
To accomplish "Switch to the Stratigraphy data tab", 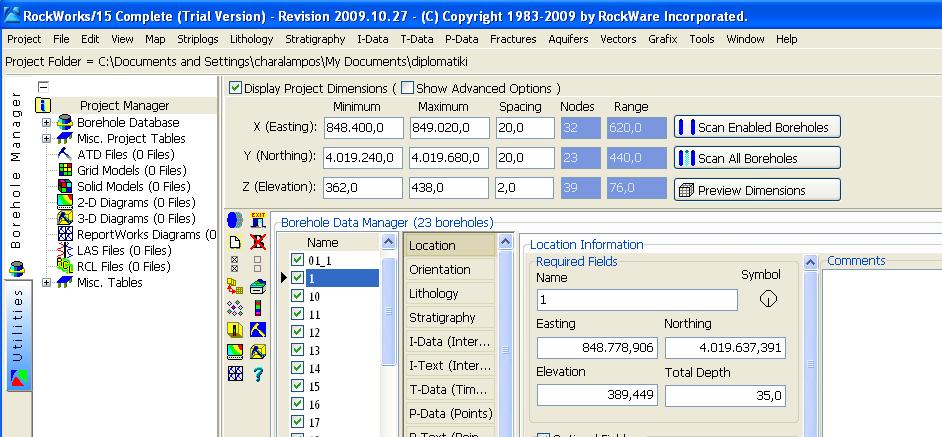I will click(451, 318).
